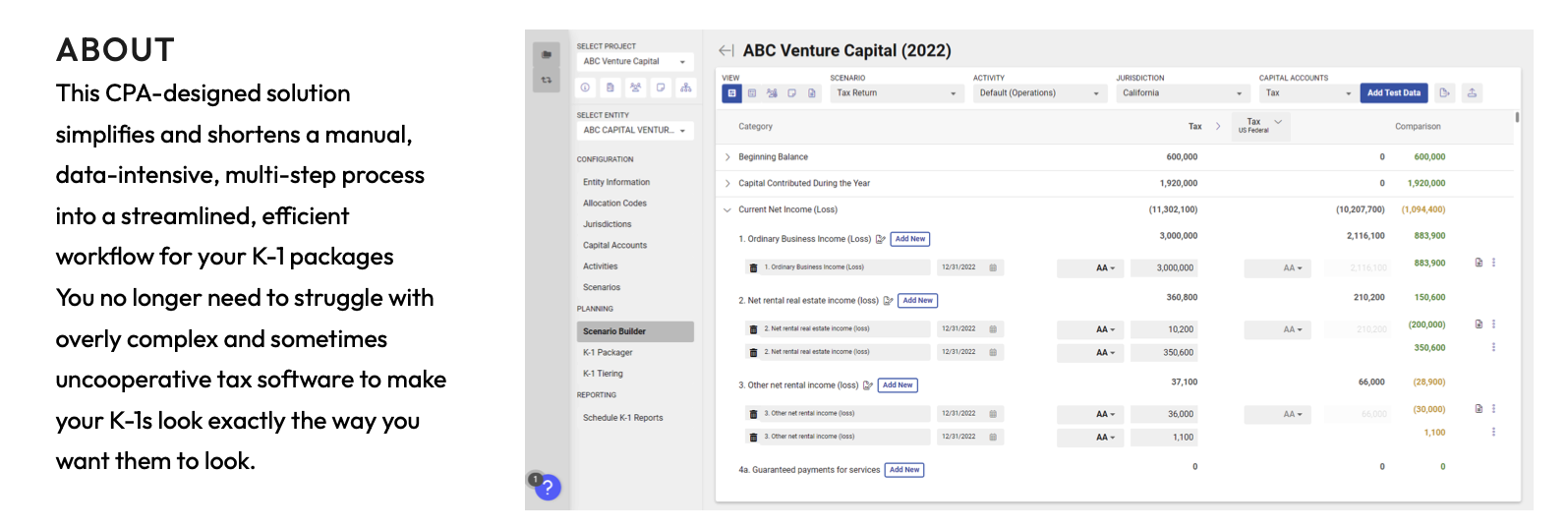Expand the Beginning Balance row
Image resolution: width=1568 pixels, height=530 pixels.
(727, 157)
